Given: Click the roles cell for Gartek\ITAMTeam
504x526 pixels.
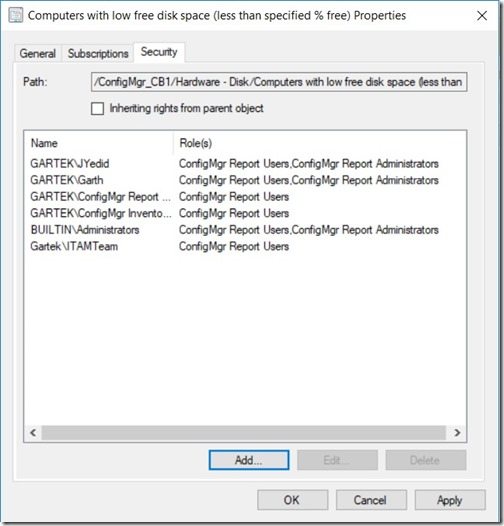Looking at the screenshot, I should [x=234, y=247].
